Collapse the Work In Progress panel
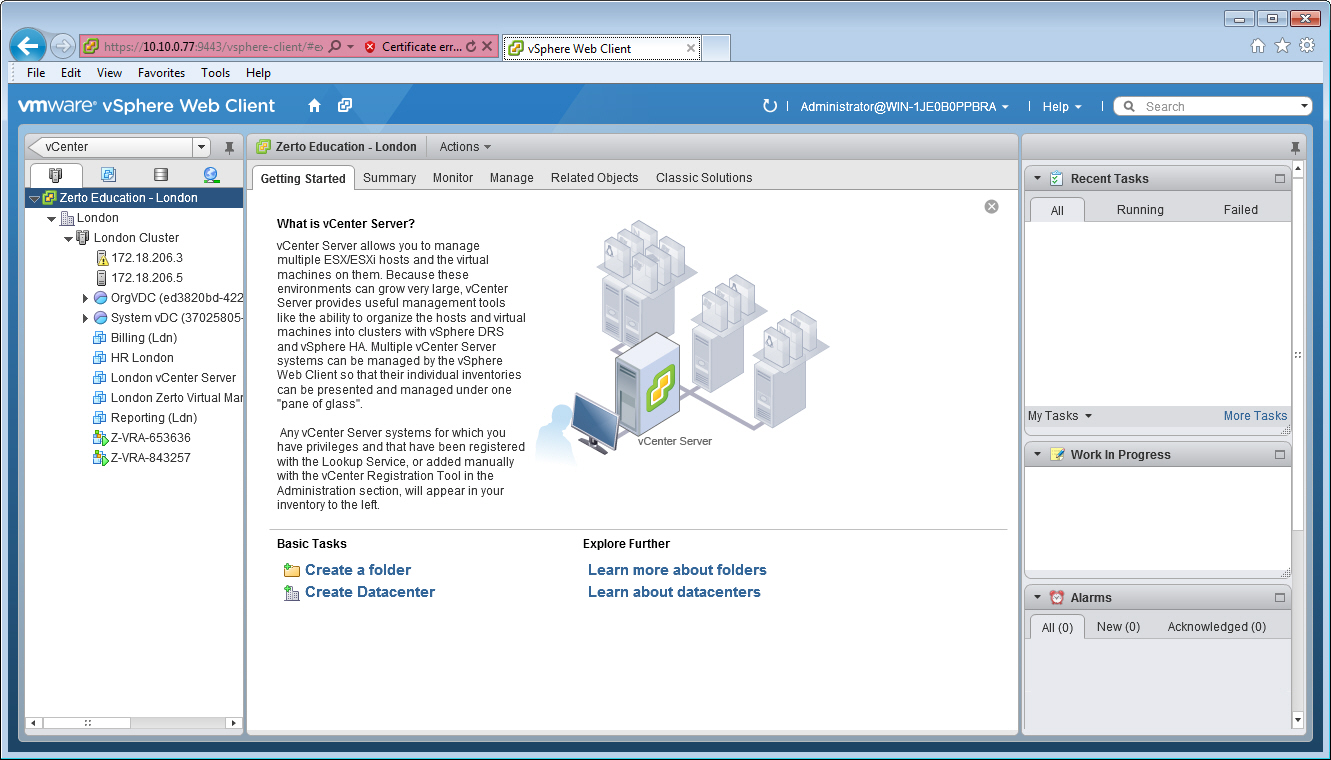 click(1037, 455)
